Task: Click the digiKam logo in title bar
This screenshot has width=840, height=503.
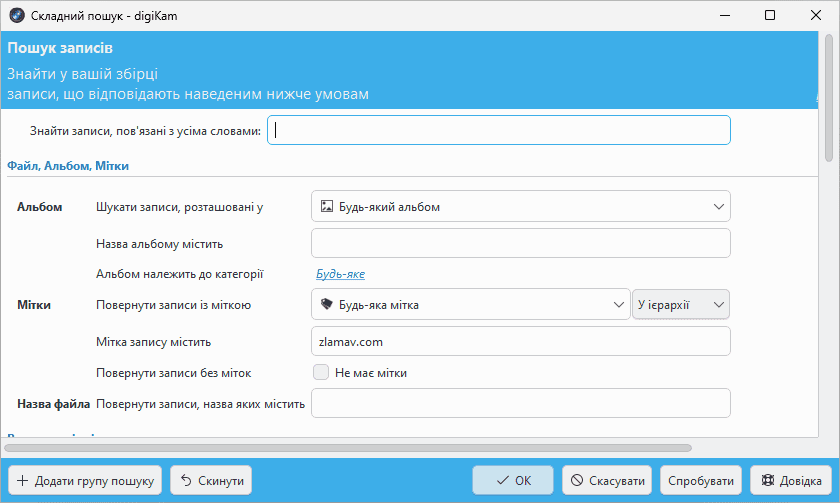Action: (x=16, y=16)
